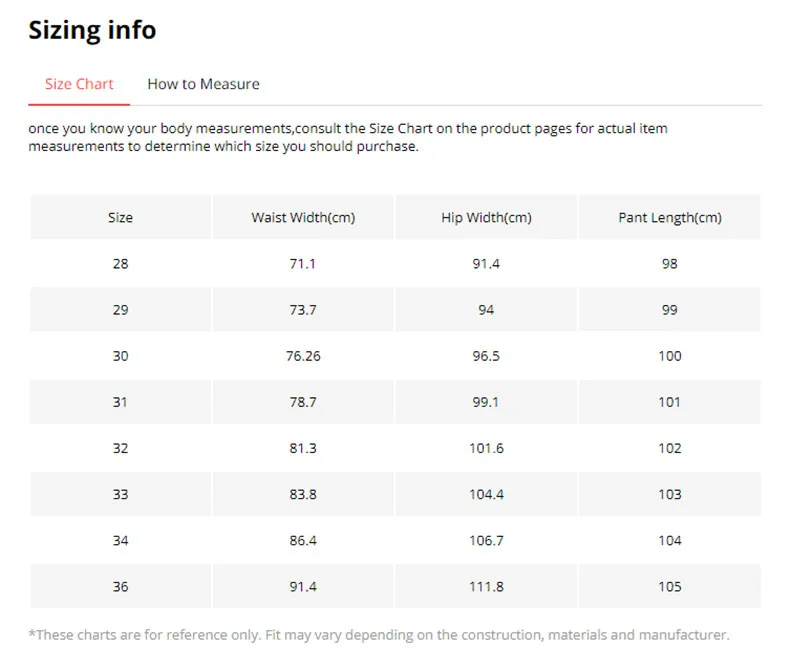This screenshot has height=669, width=790.
Task: Open the How to Measure tab
Action: [x=203, y=84]
